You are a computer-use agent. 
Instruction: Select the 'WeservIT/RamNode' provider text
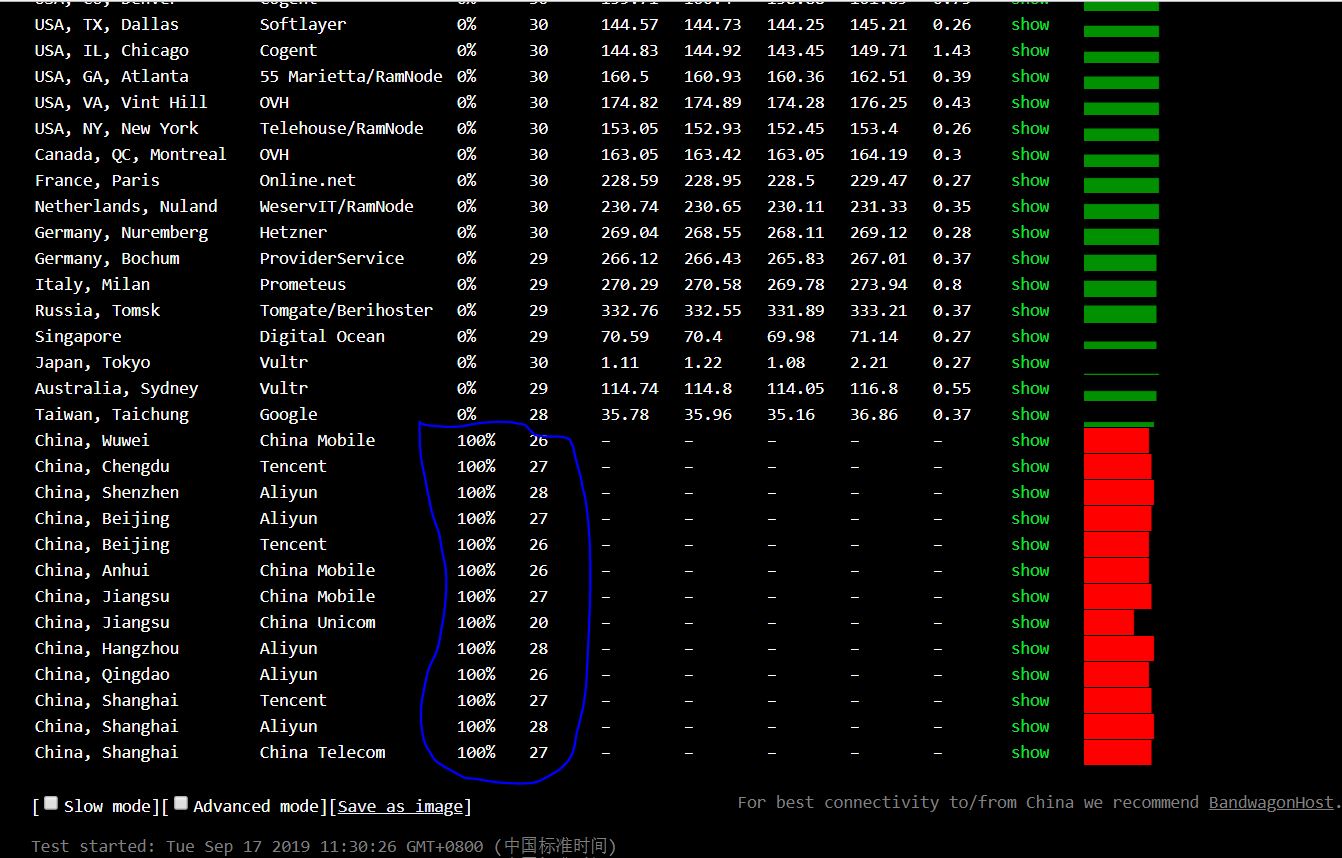tap(336, 206)
